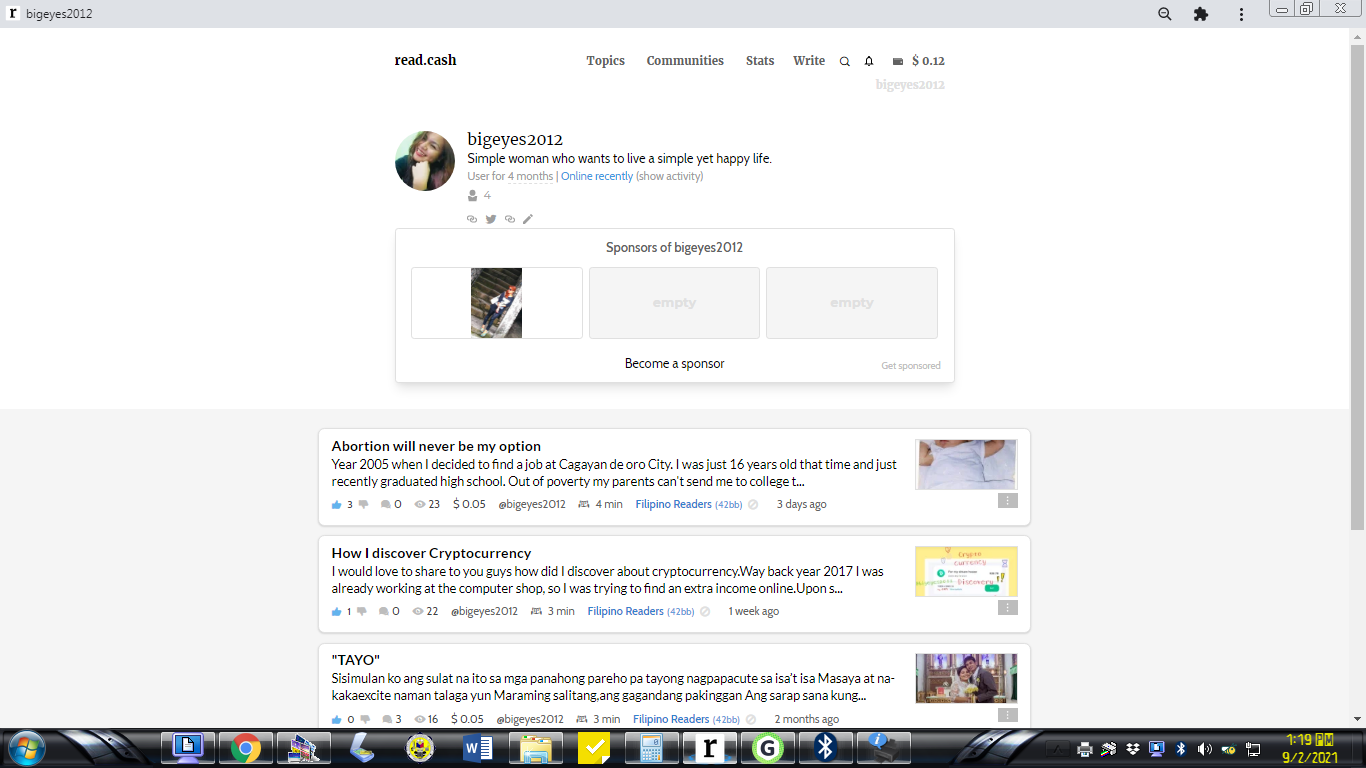
Task: Open Filipino Readers community on the Abortion article
Action: pos(674,505)
